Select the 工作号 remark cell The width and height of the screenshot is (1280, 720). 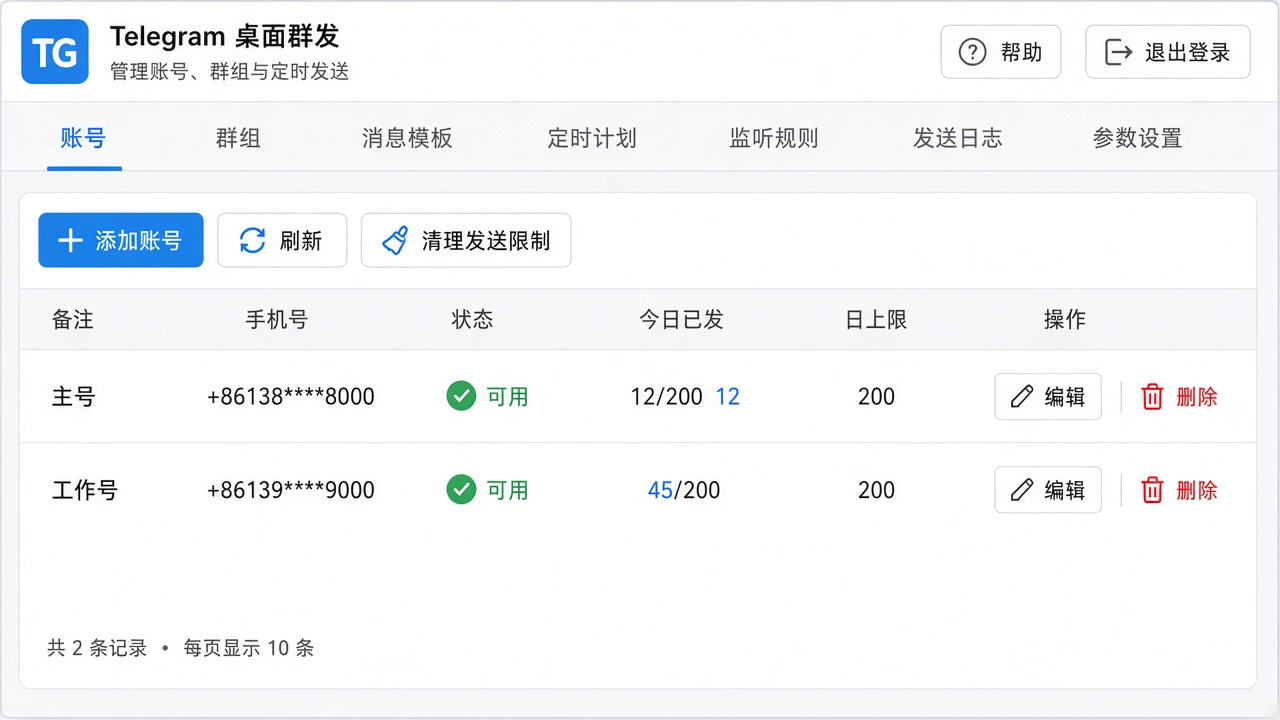tap(85, 490)
